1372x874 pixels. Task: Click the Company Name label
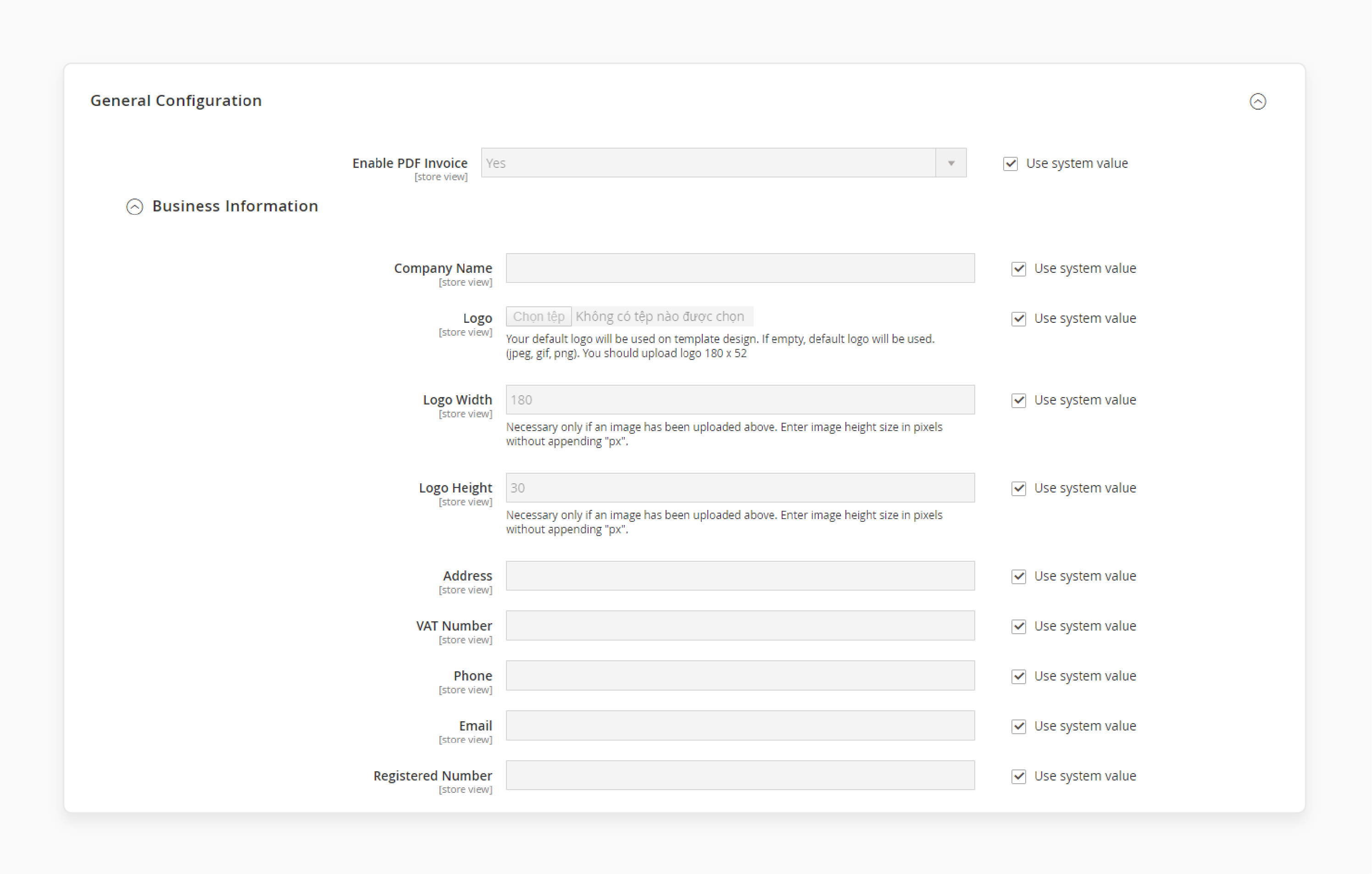pyautogui.click(x=443, y=268)
